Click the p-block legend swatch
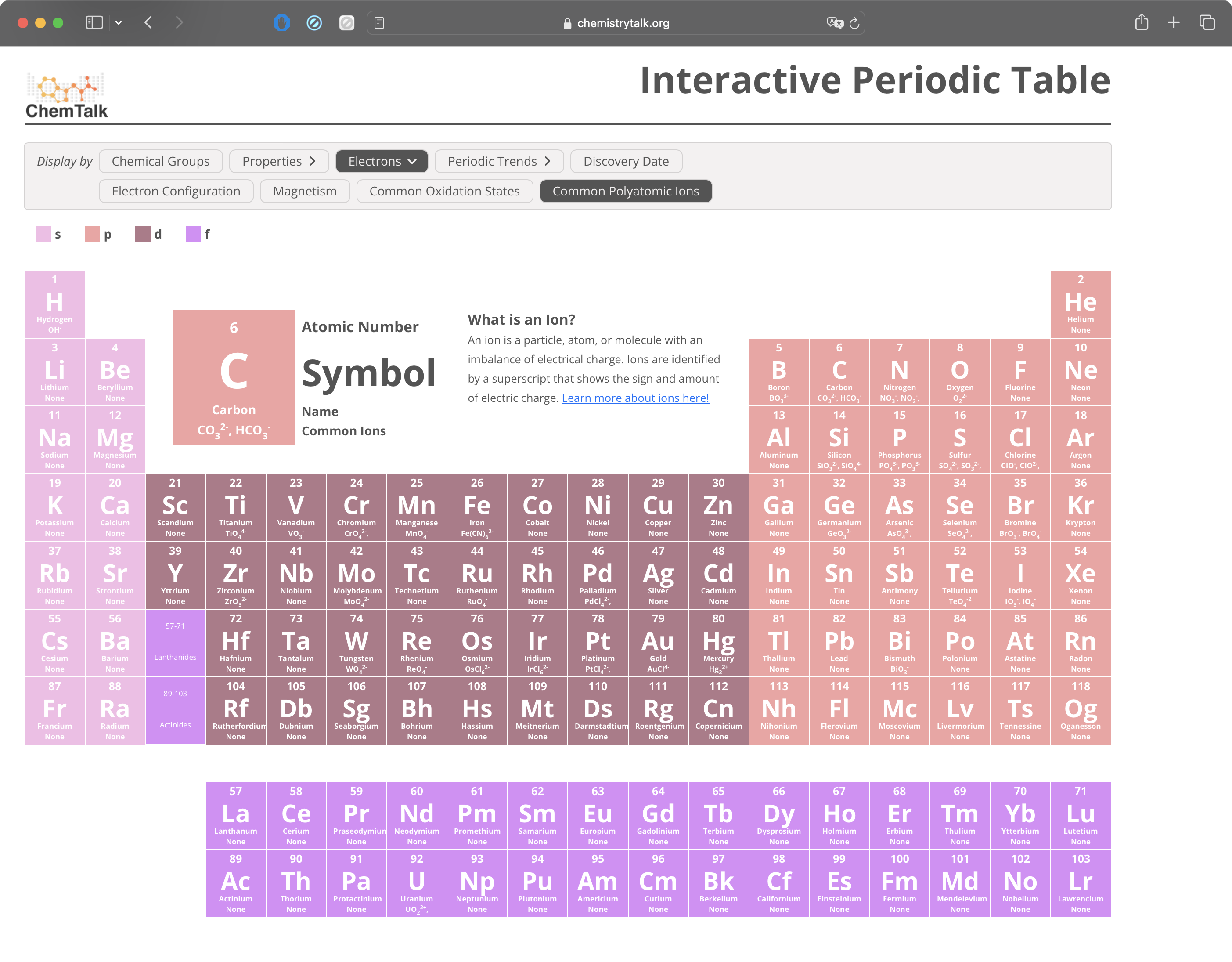 (x=92, y=234)
